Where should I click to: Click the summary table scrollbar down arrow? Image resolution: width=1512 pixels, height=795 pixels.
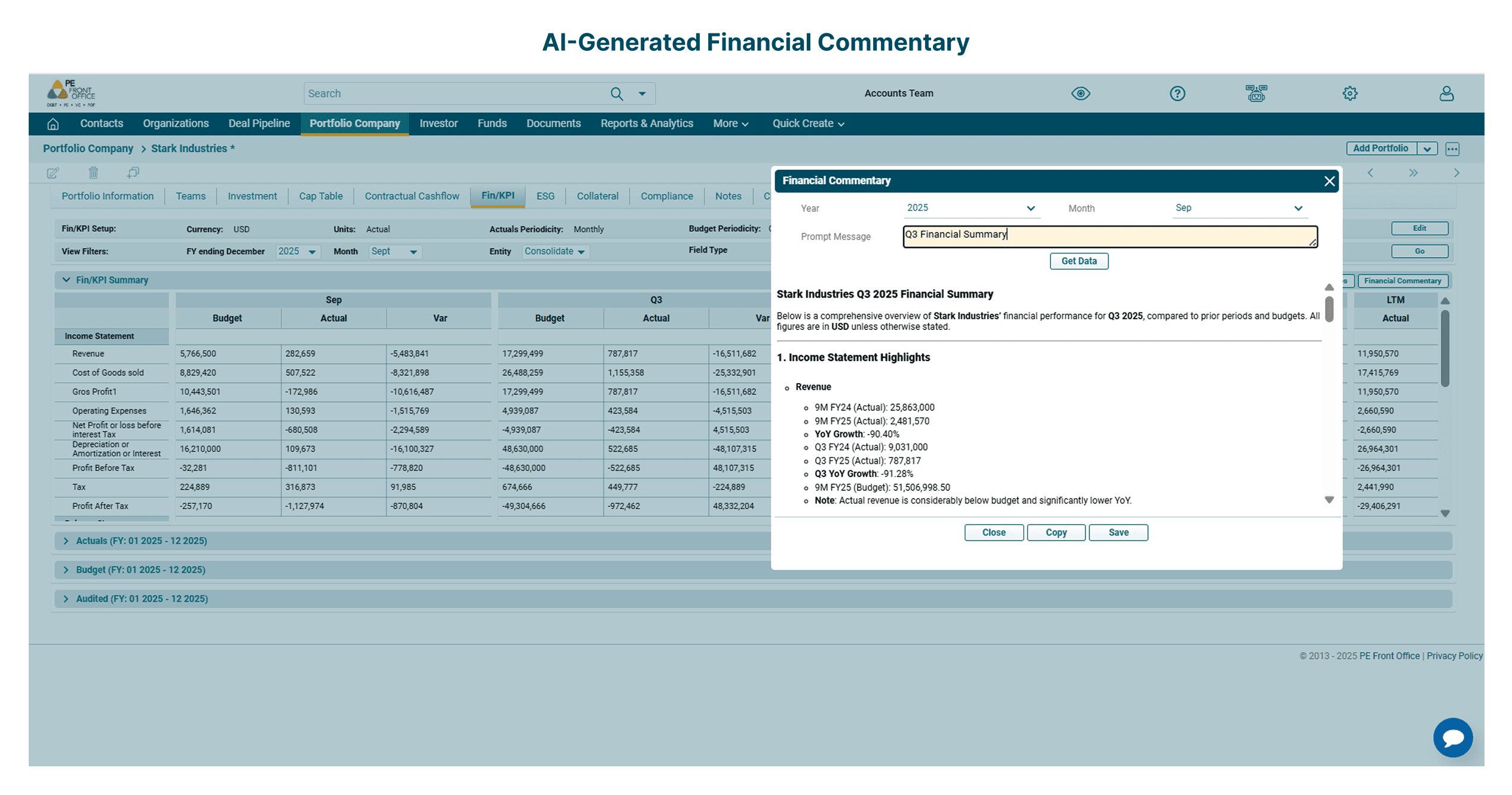coord(1445,513)
